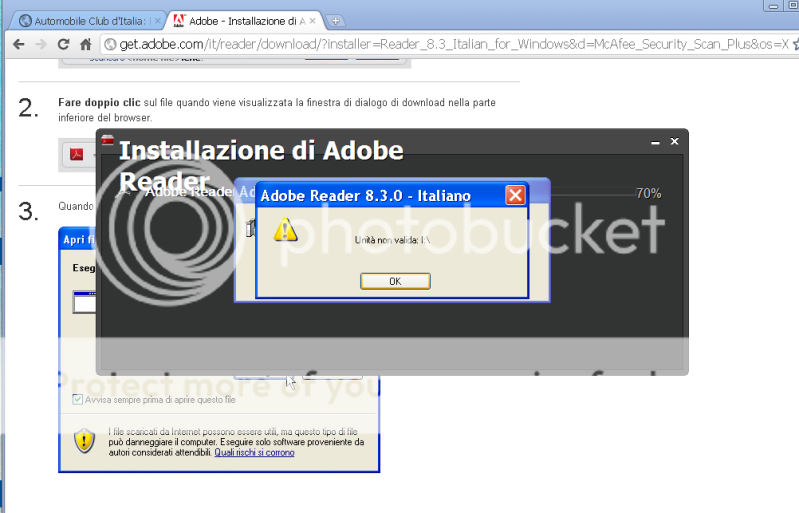This screenshot has width=799, height=513.
Task: Select the Adobe - Installazione tab
Action: point(246,20)
